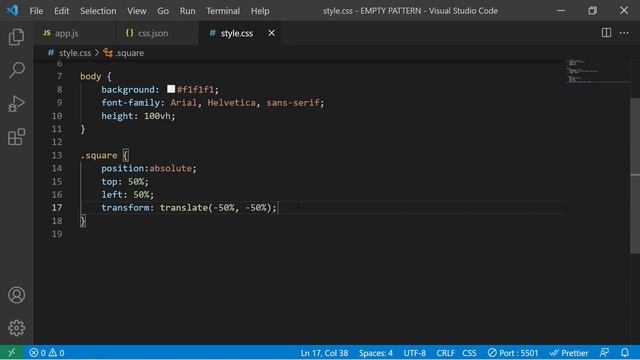Change encoding via UTF-8
The height and width of the screenshot is (360, 640).
pos(415,353)
